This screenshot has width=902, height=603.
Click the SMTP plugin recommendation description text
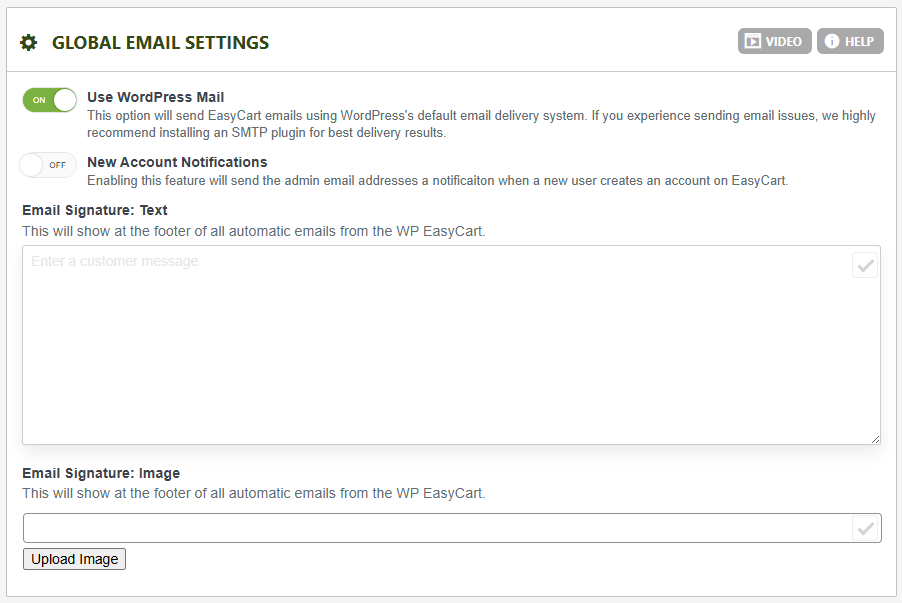tap(480, 124)
